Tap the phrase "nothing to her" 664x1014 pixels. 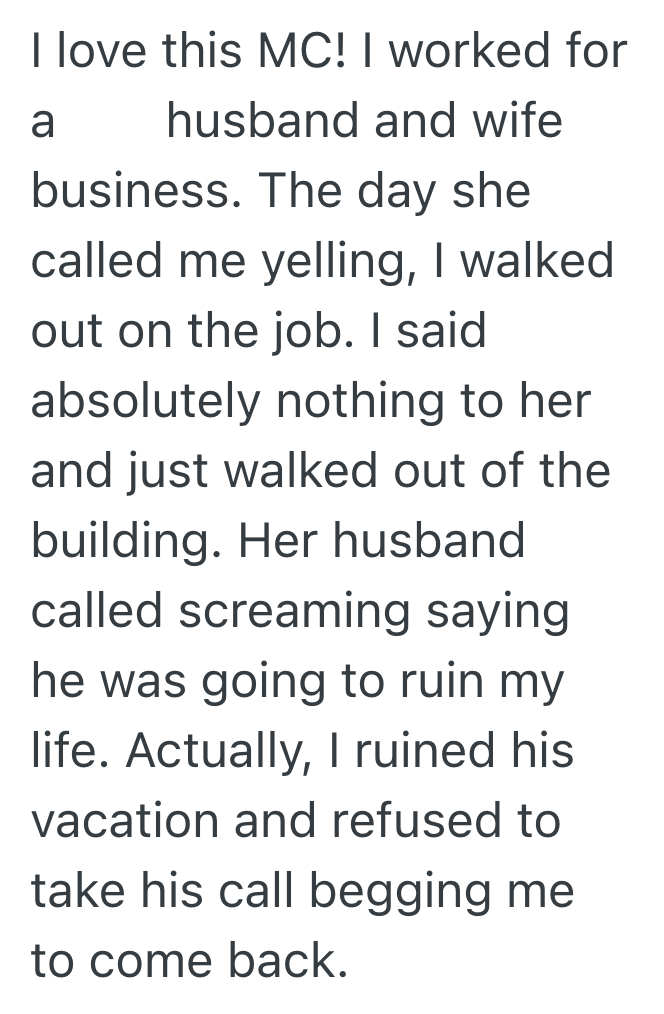[x=434, y=402]
